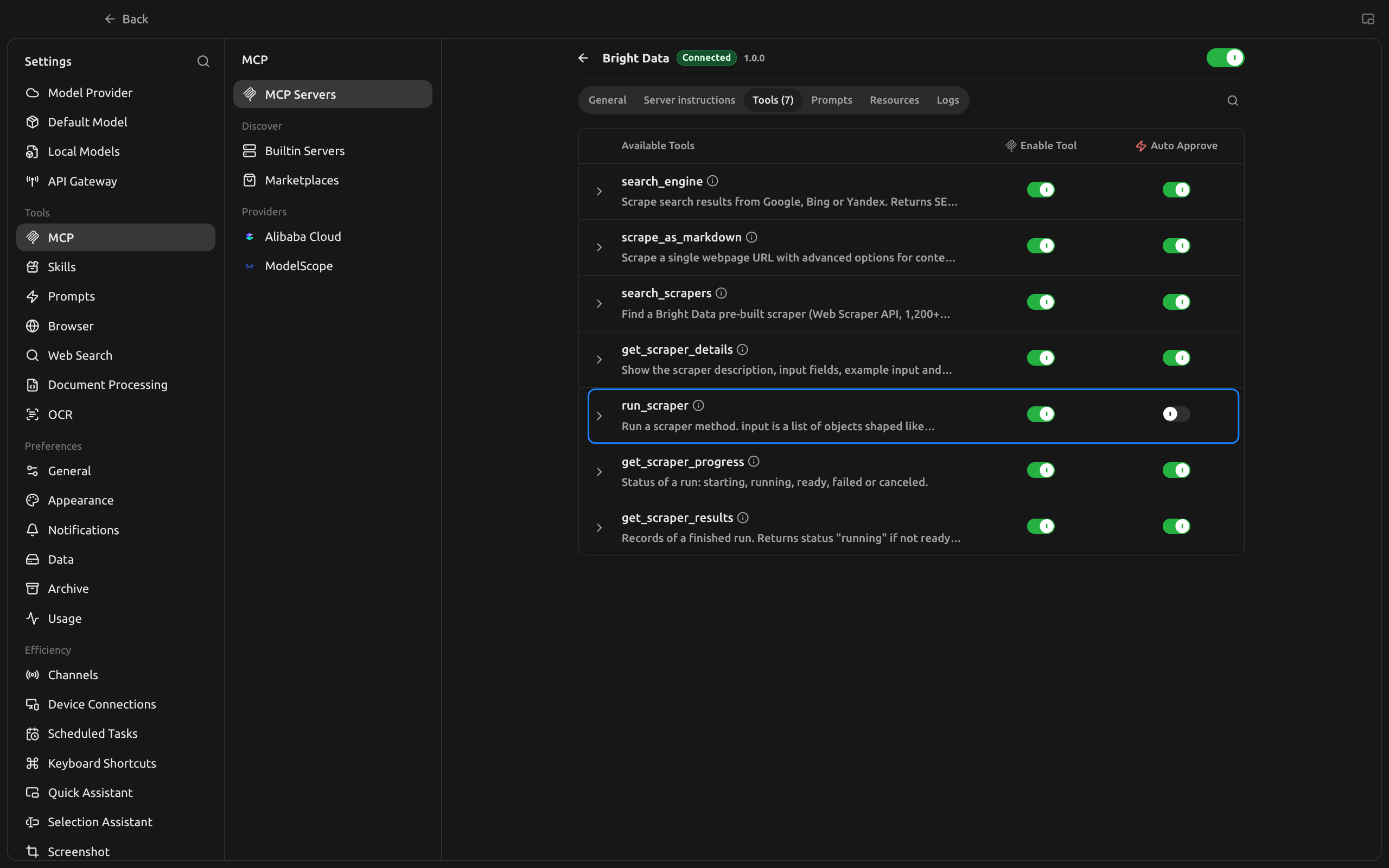Click the back arrow next to Bright Data

tap(583, 58)
